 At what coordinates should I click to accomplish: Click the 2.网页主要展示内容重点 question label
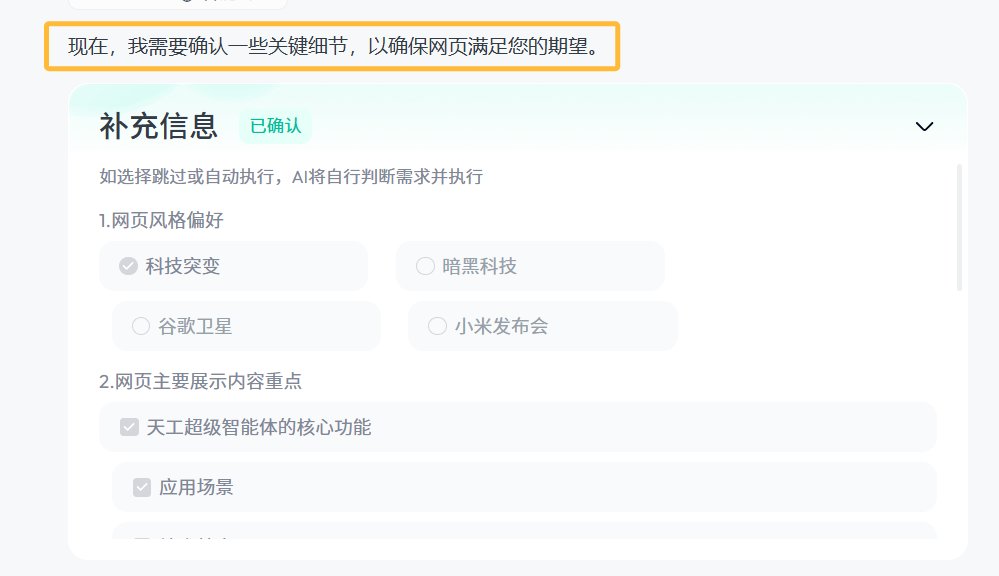pos(201,381)
